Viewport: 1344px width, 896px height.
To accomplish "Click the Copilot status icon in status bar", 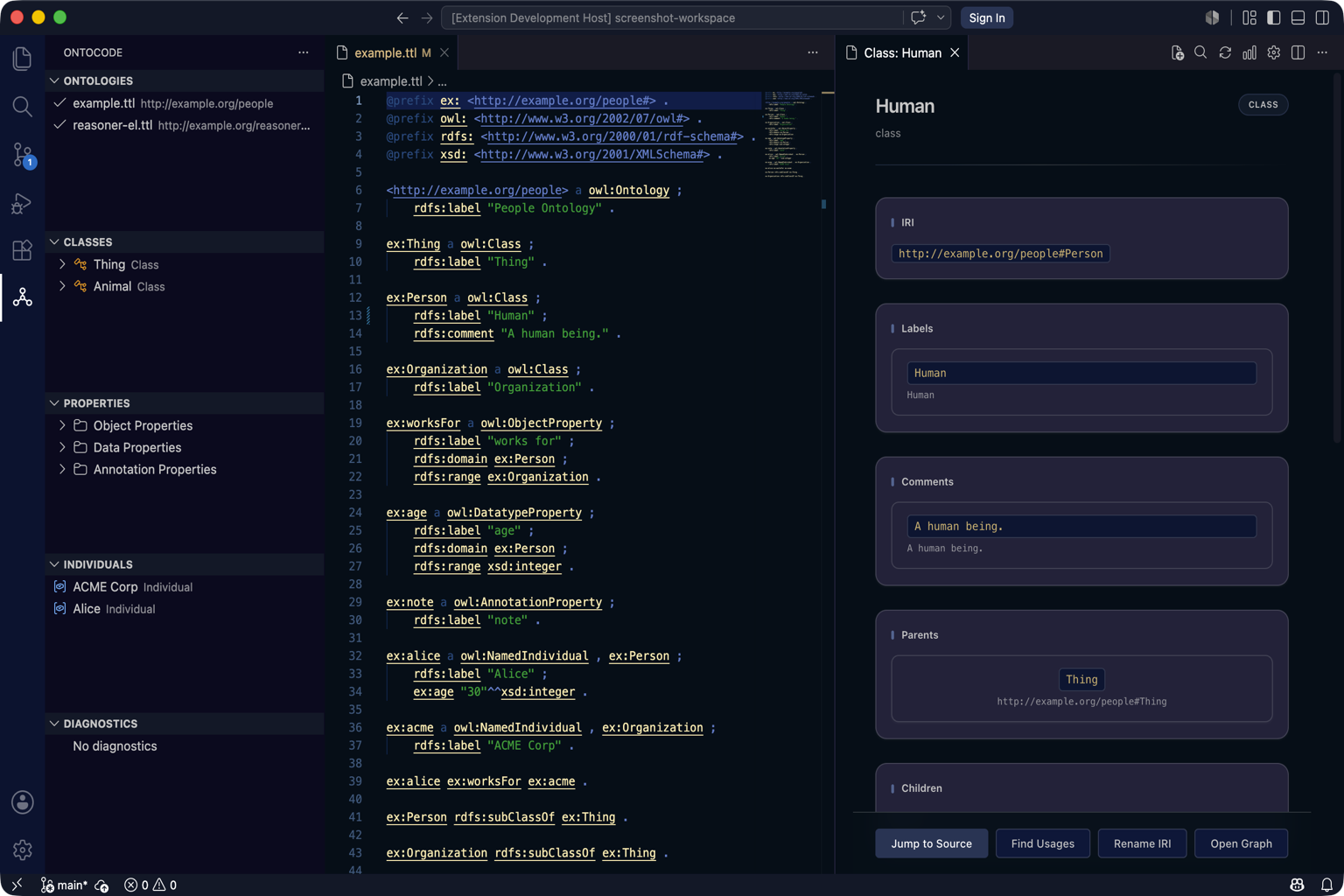I will click(1298, 885).
